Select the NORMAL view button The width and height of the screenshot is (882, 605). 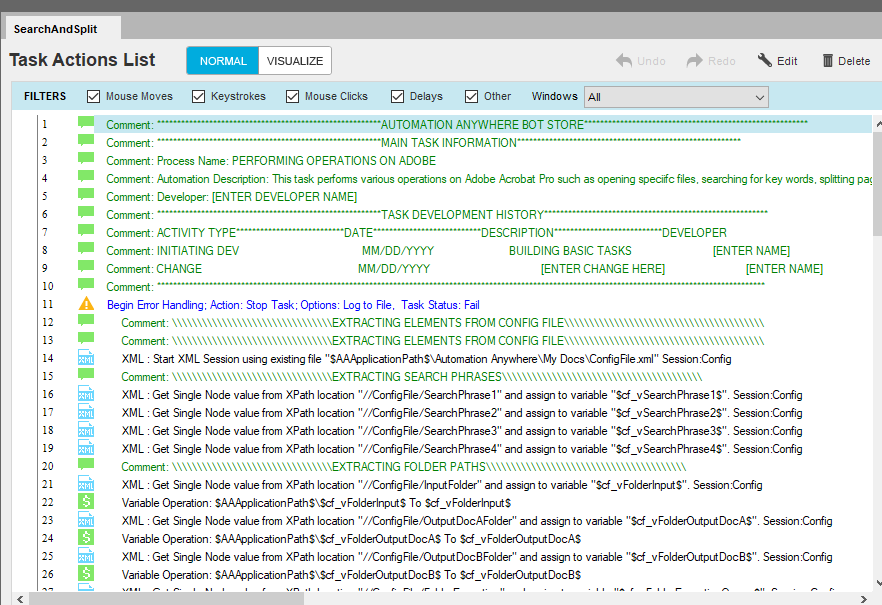tap(223, 61)
